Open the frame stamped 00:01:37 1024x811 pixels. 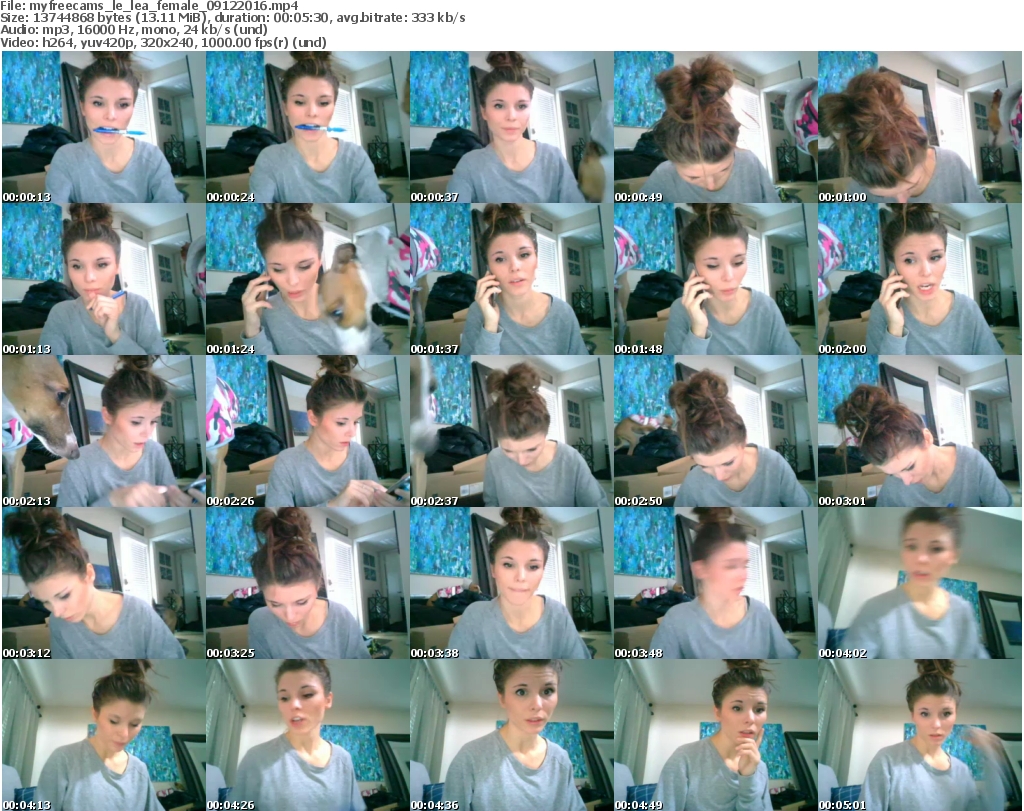coord(511,279)
